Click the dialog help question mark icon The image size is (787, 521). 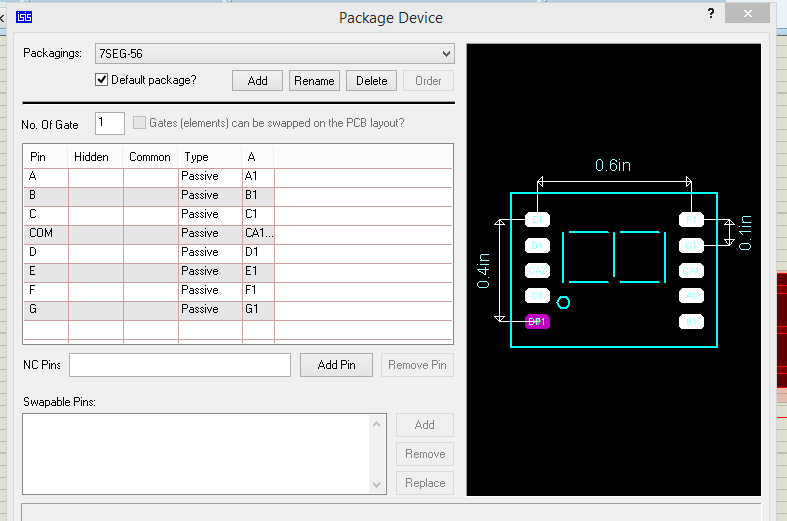(x=711, y=14)
